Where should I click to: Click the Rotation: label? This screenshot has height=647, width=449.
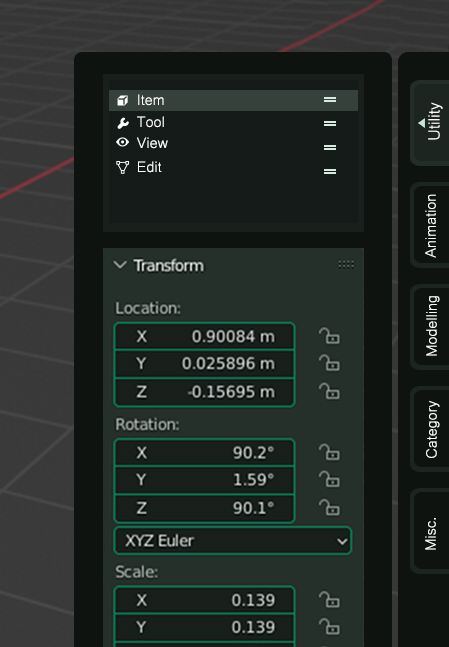point(147,424)
